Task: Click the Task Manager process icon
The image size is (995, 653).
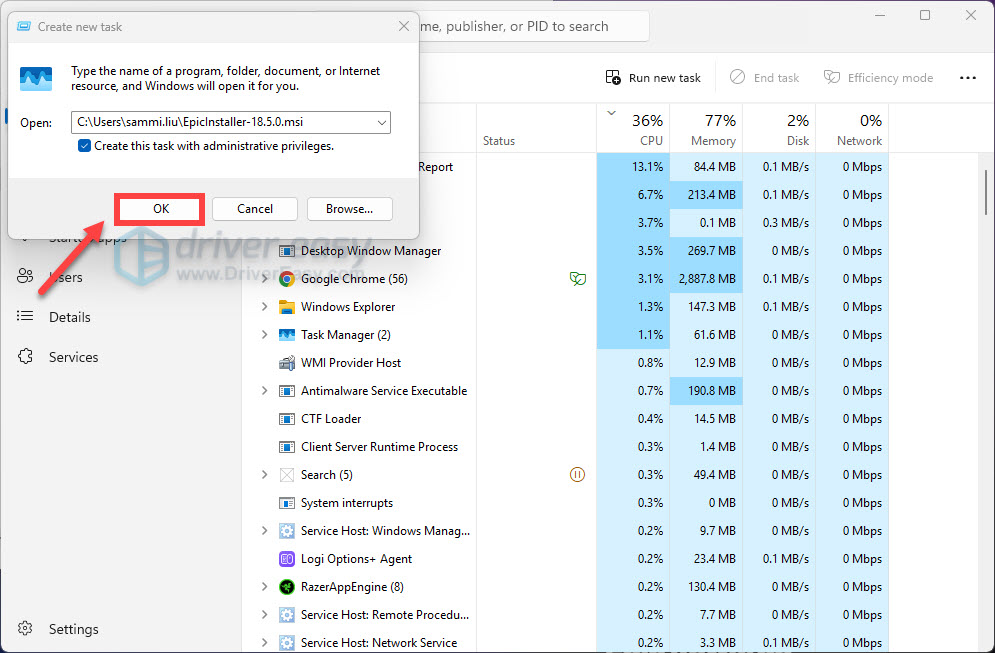Action: coord(287,335)
